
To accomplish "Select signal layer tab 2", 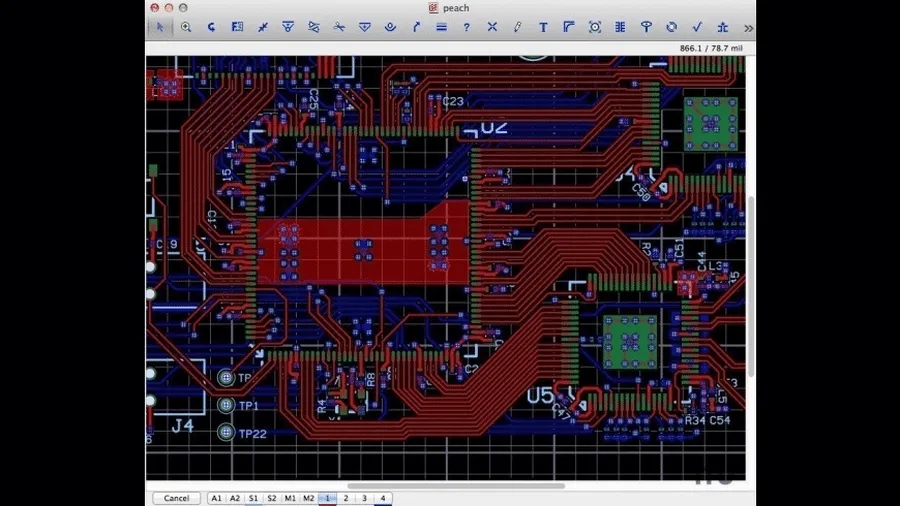I will pos(346,498).
